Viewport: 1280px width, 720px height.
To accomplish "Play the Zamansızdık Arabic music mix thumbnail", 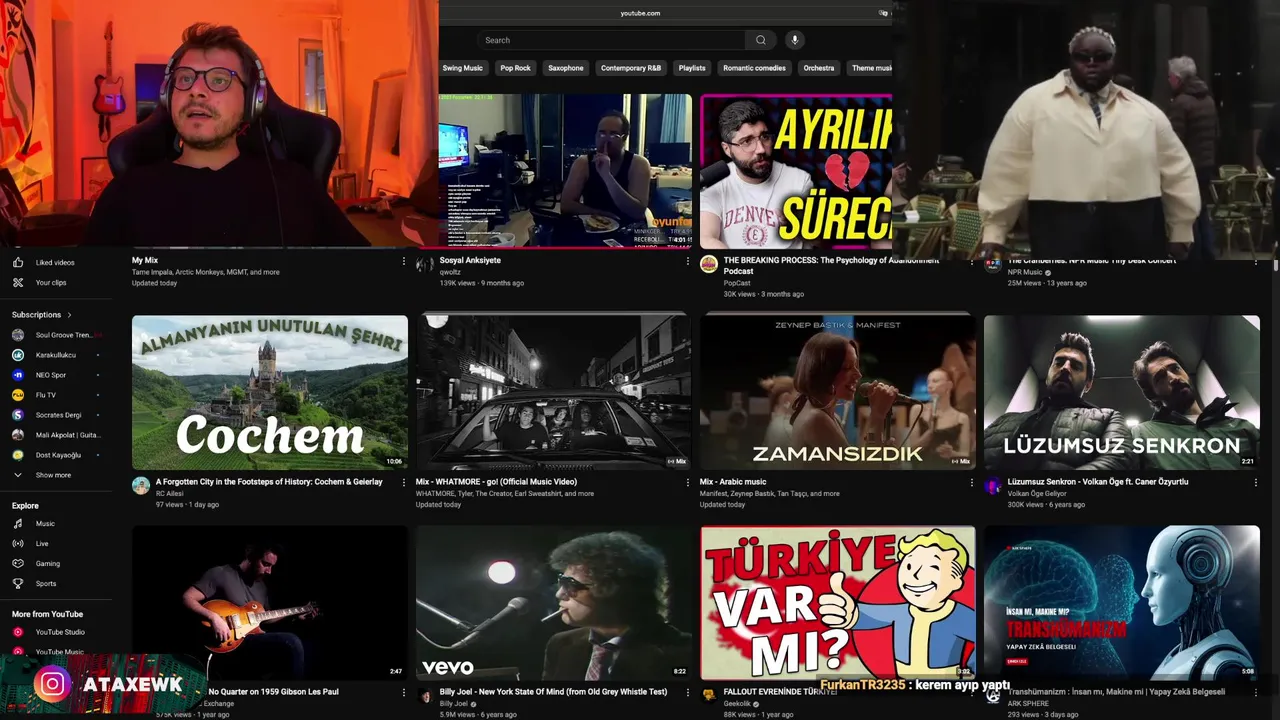I will 838,393.
